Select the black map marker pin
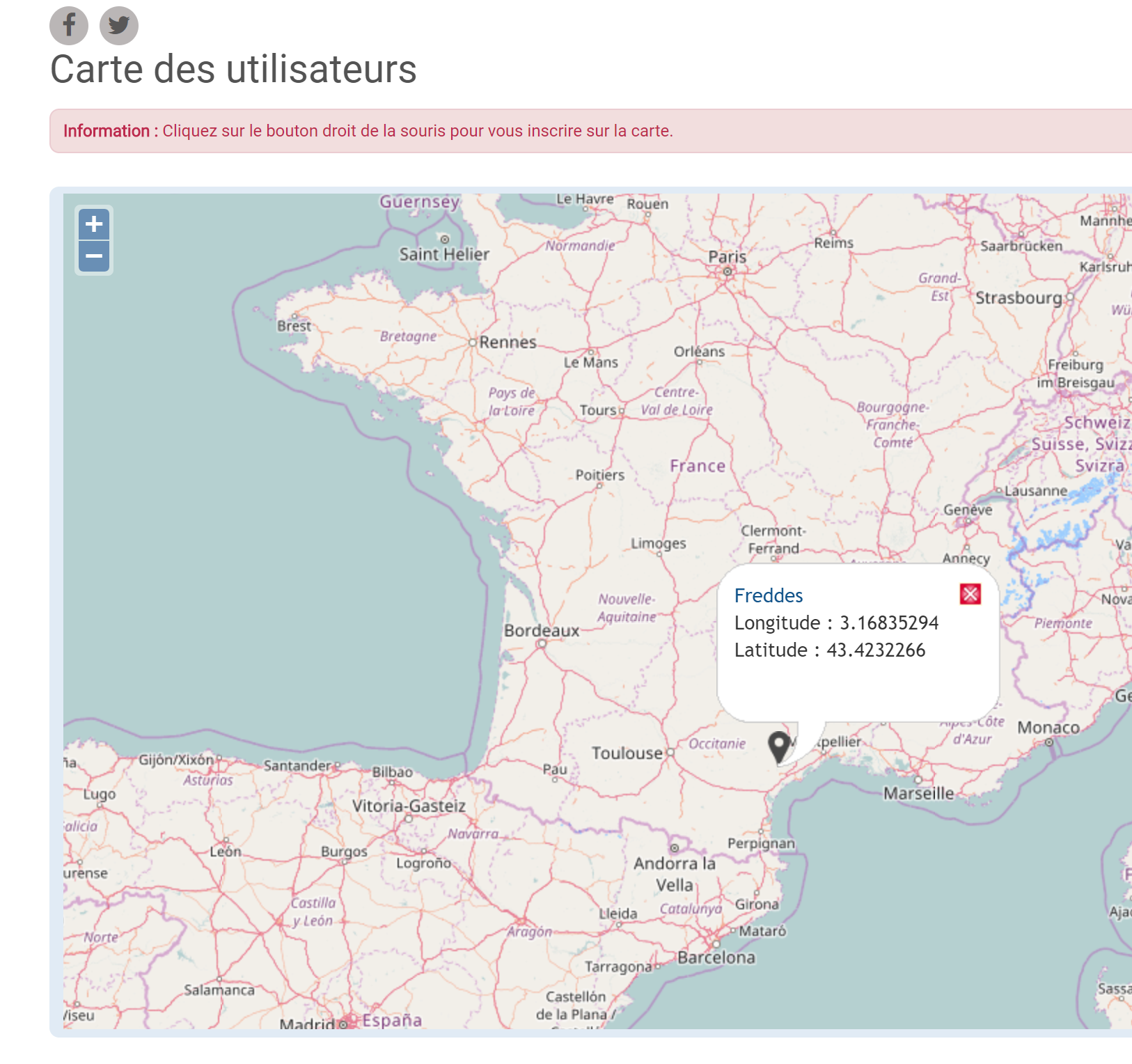This screenshot has width=1132, height=1064. pyautogui.click(x=779, y=749)
